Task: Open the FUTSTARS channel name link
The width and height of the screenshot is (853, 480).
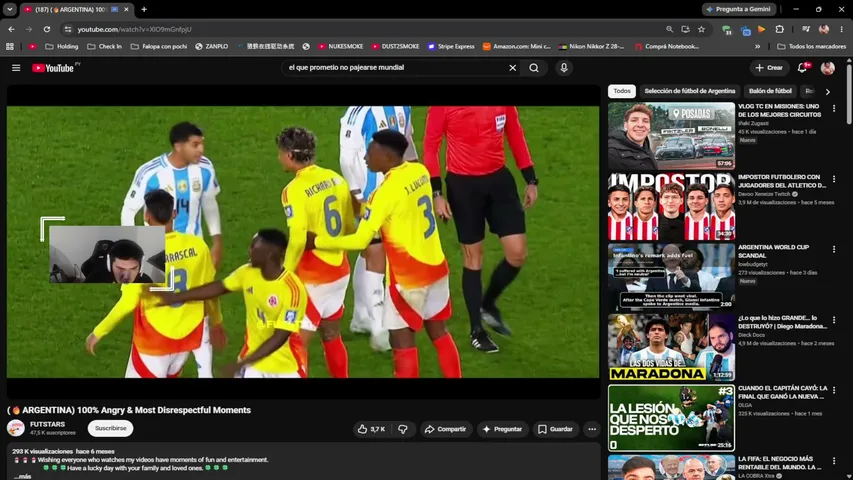Action: coord(47,424)
